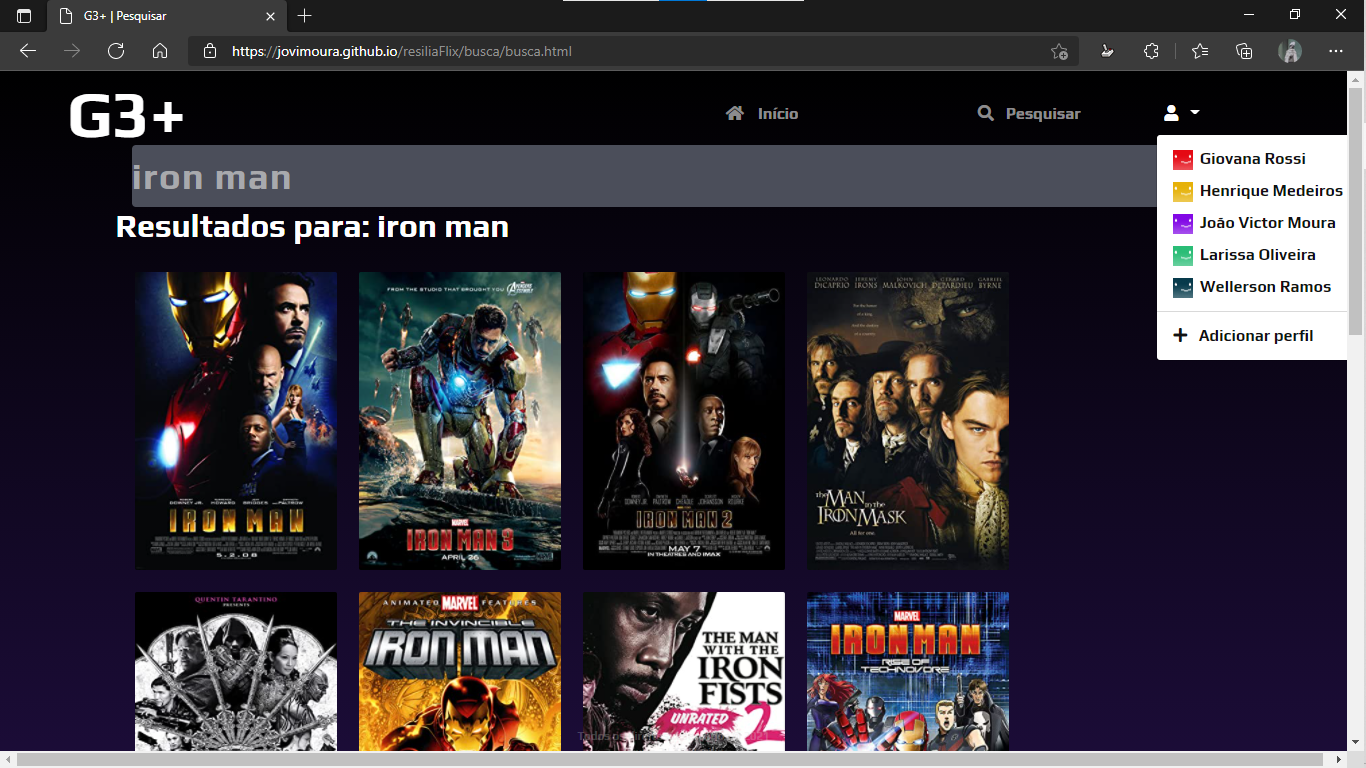Image resolution: width=1366 pixels, height=768 pixels.
Task: Click the green Larissa Oliveira avatar
Action: pos(1183,256)
